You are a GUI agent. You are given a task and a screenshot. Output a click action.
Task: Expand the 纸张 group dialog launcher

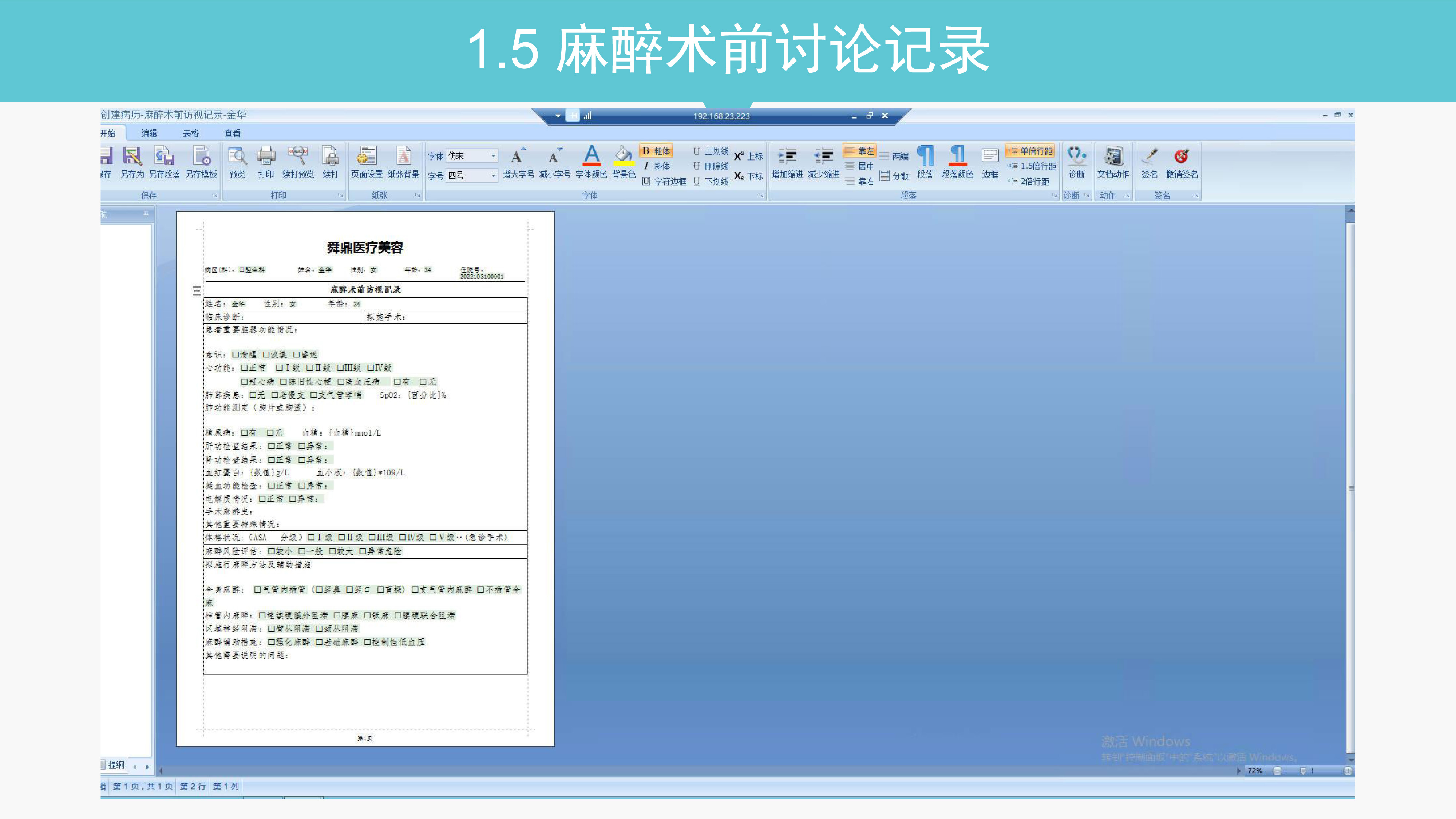pyautogui.click(x=418, y=195)
